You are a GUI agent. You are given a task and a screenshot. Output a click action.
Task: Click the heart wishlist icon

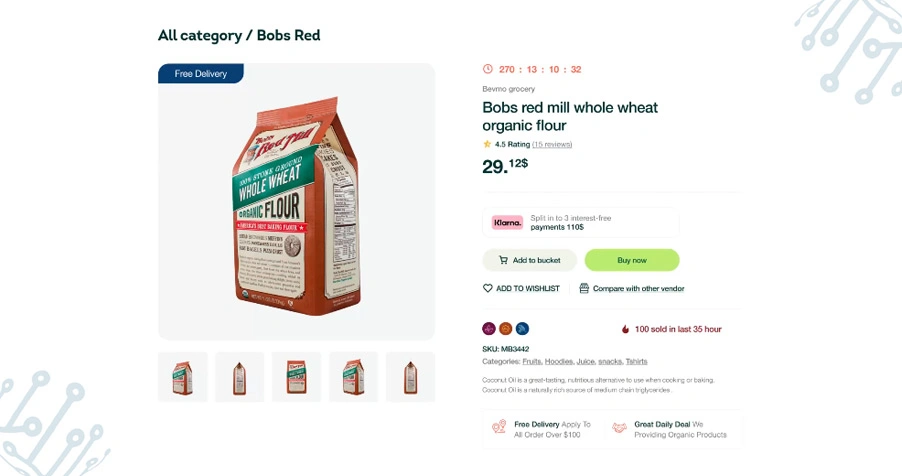pos(488,288)
